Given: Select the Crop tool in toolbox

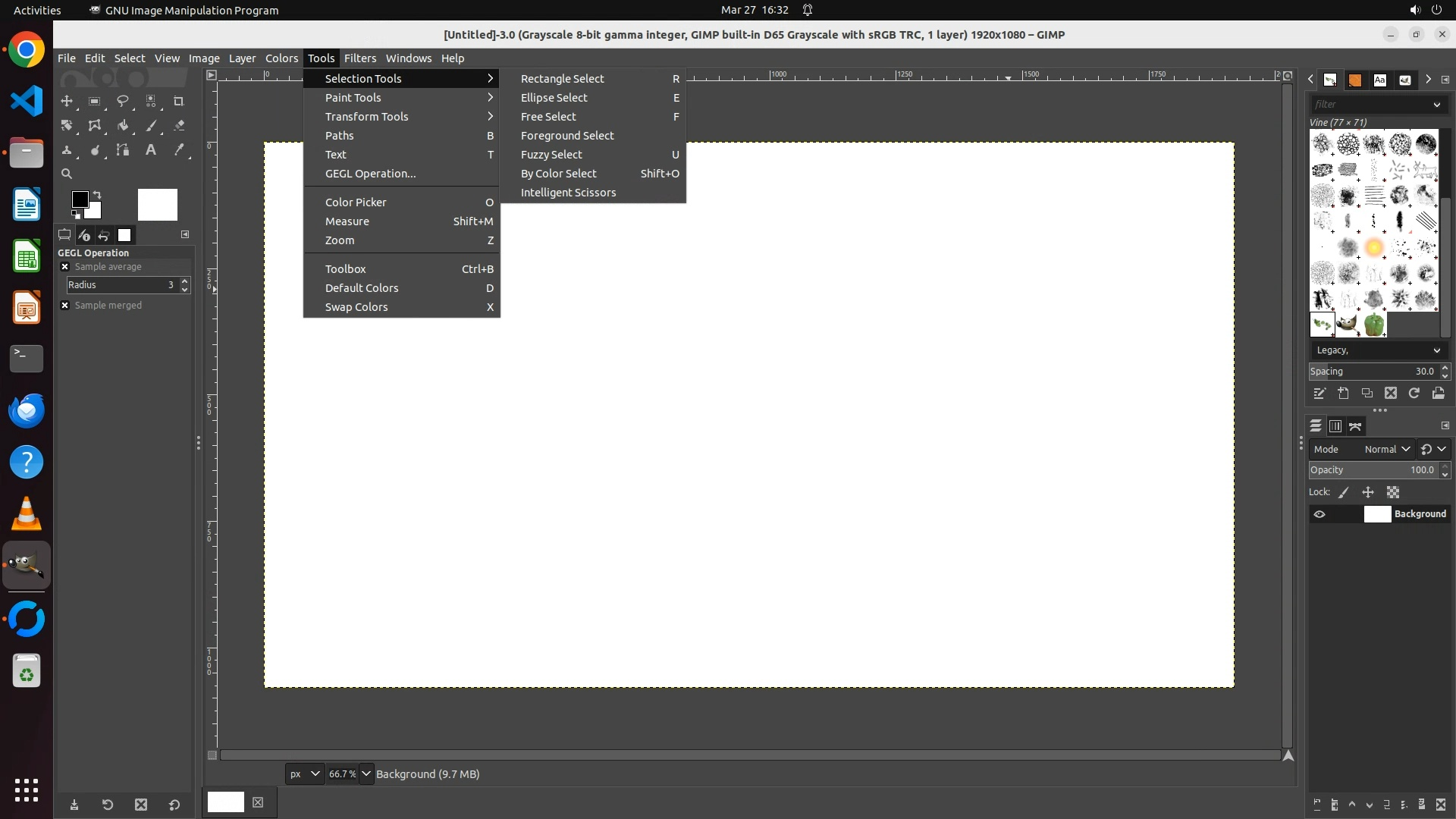Looking at the screenshot, I should point(179,101).
